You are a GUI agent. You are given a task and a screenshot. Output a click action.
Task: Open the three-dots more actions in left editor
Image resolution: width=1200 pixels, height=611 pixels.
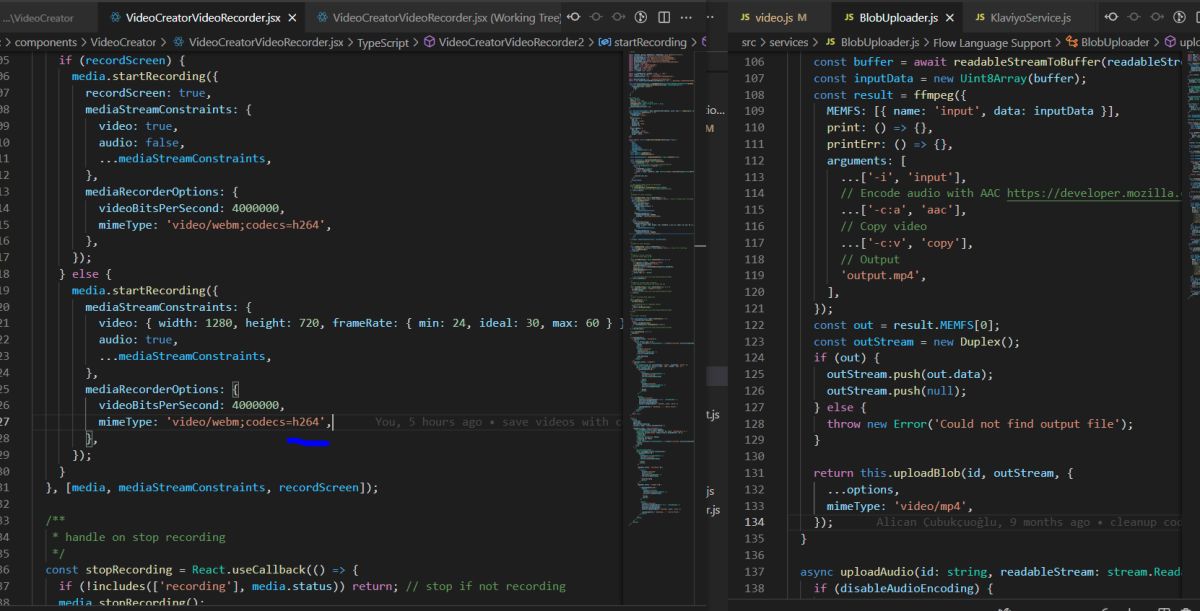(x=686, y=17)
